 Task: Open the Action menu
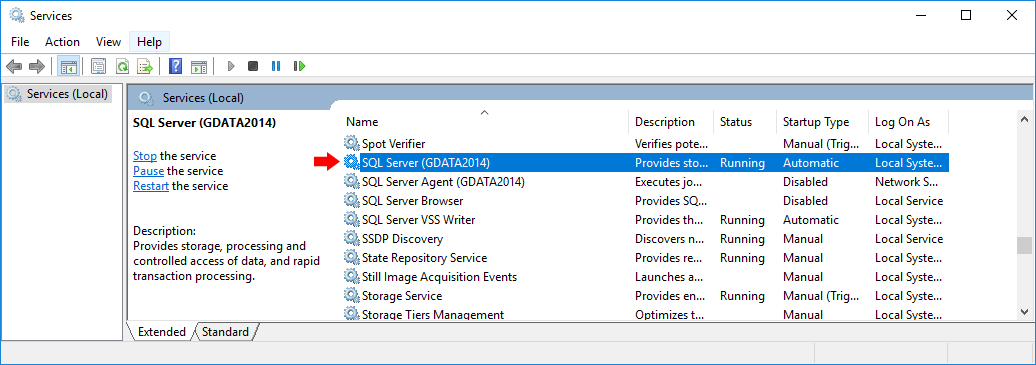click(x=62, y=42)
